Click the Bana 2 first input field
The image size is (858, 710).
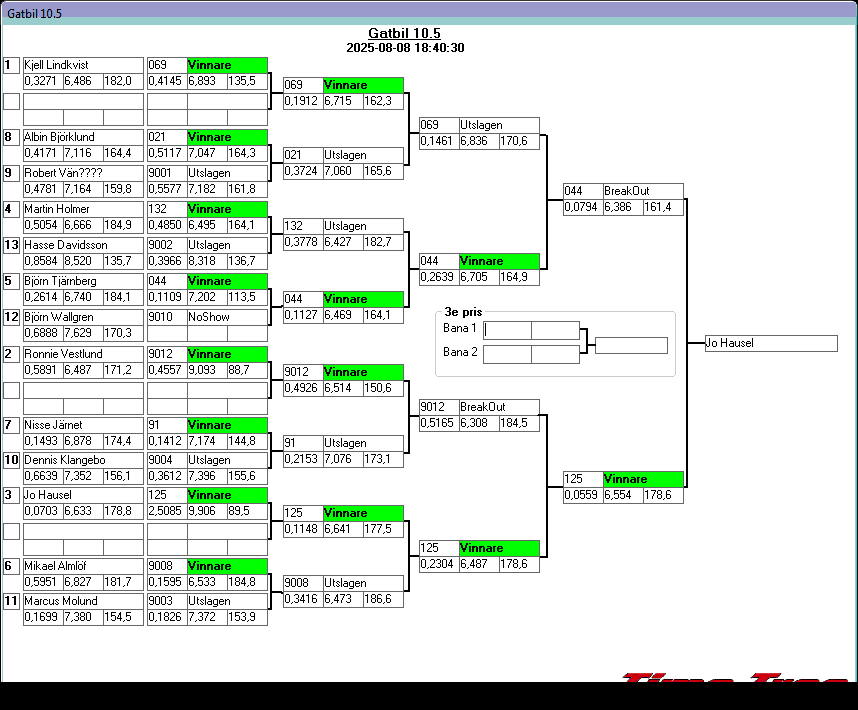(x=507, y=354)
